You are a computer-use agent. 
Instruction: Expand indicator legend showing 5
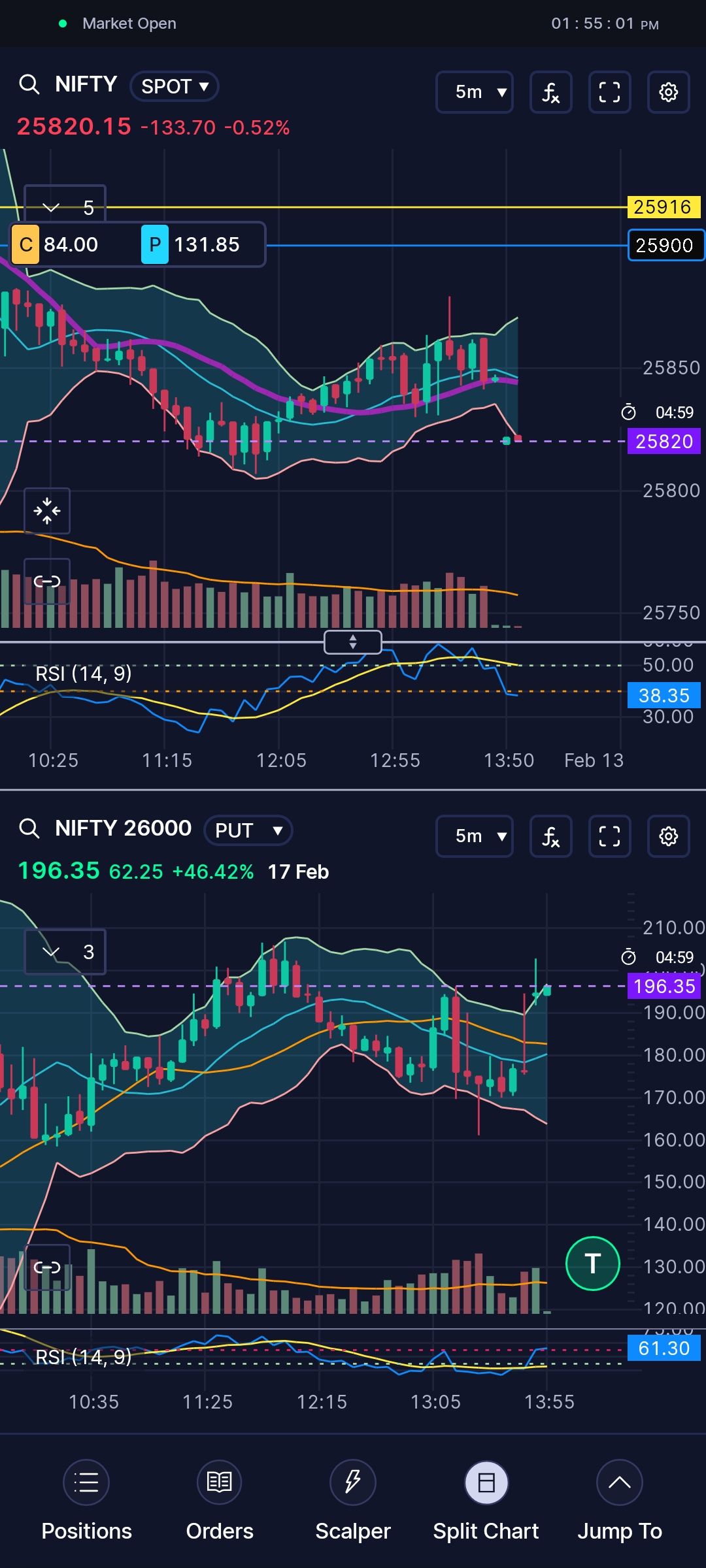tap(65, 208)
